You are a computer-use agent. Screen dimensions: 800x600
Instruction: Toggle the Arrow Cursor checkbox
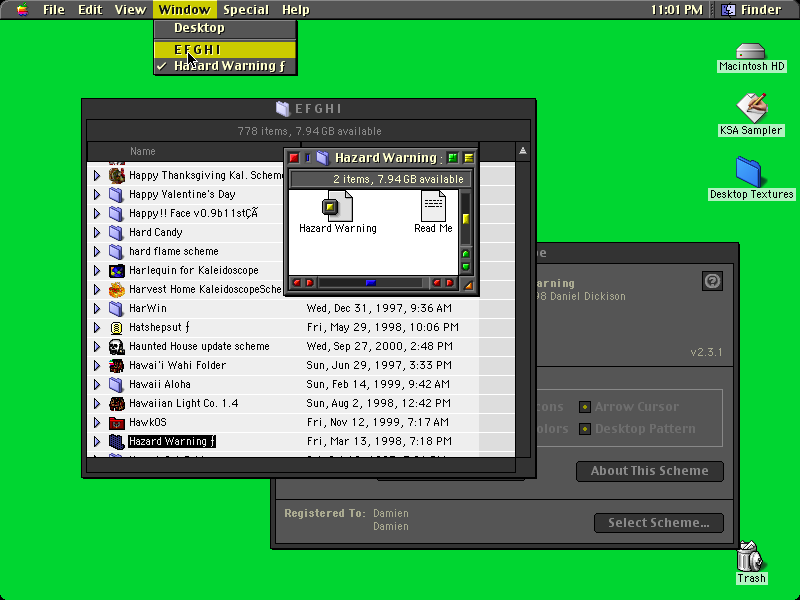[585, 407]
